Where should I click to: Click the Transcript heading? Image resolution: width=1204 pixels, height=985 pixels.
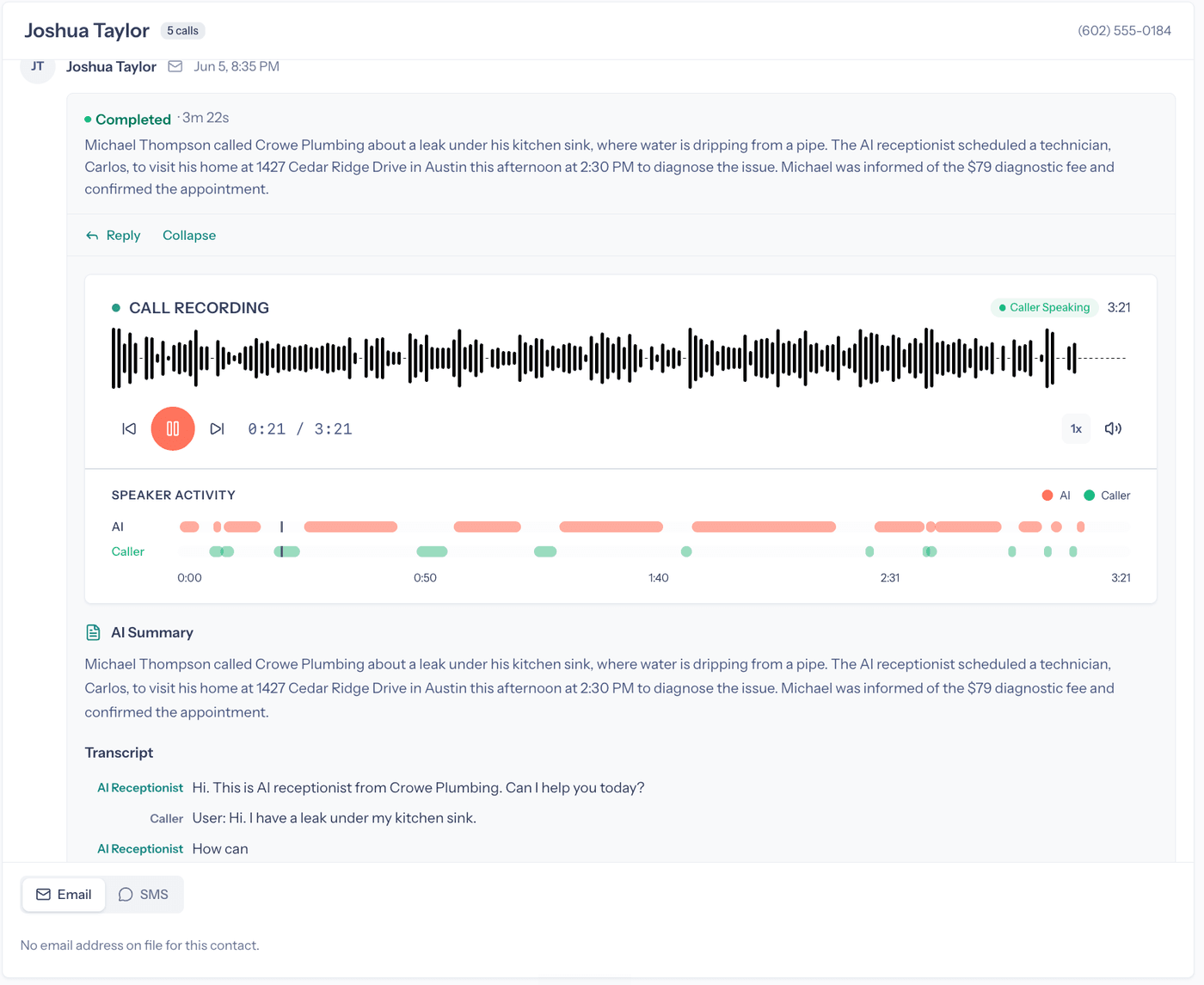coord(119,753)
